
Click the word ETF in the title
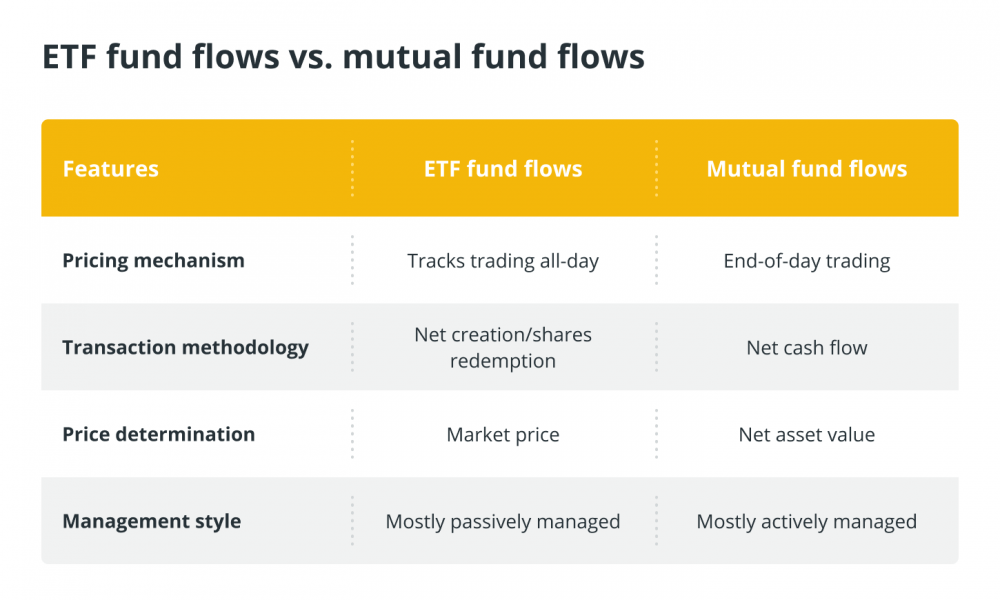(70, 56)
